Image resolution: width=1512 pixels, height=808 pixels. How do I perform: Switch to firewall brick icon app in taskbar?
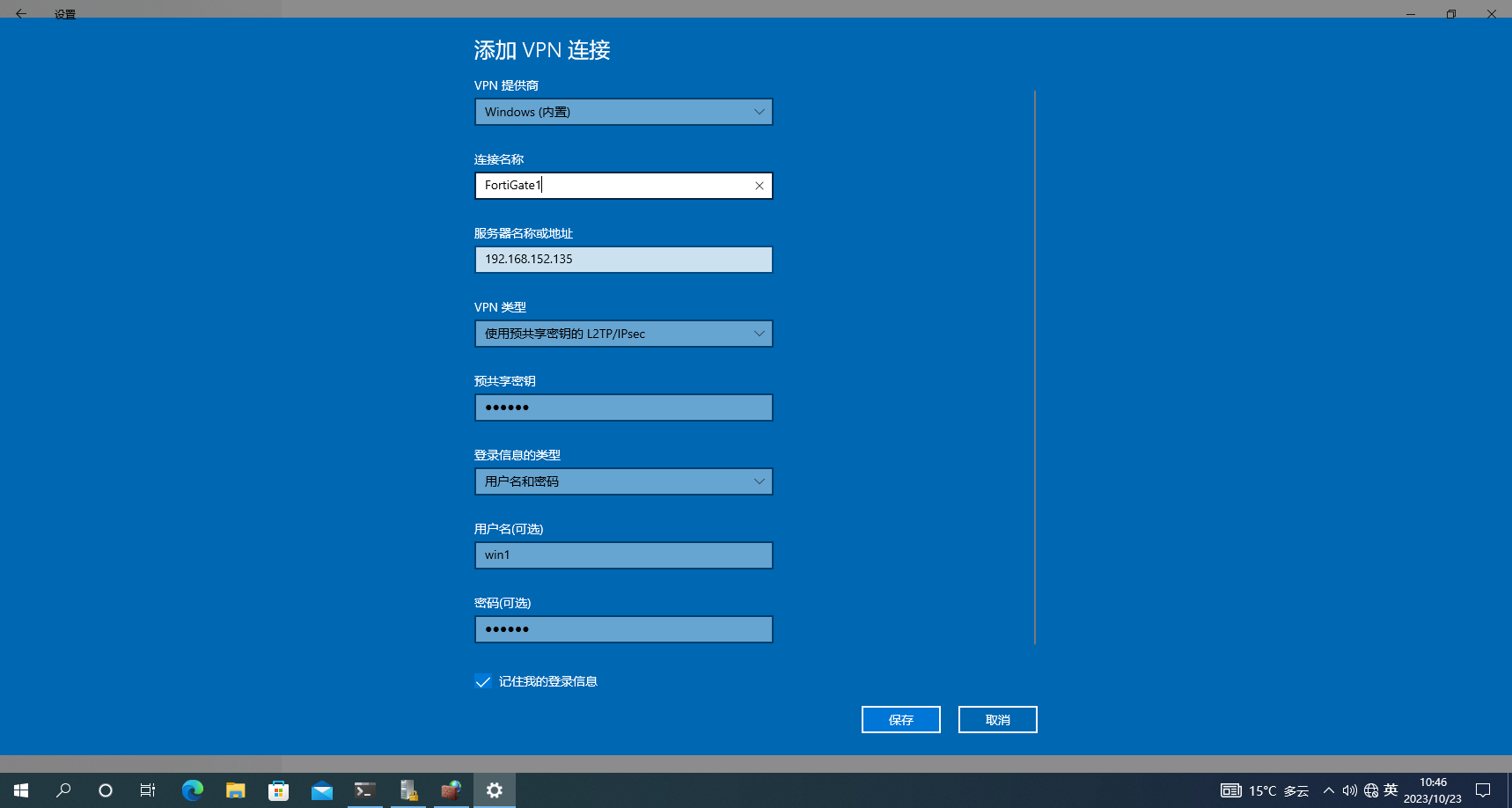(451, 790)
